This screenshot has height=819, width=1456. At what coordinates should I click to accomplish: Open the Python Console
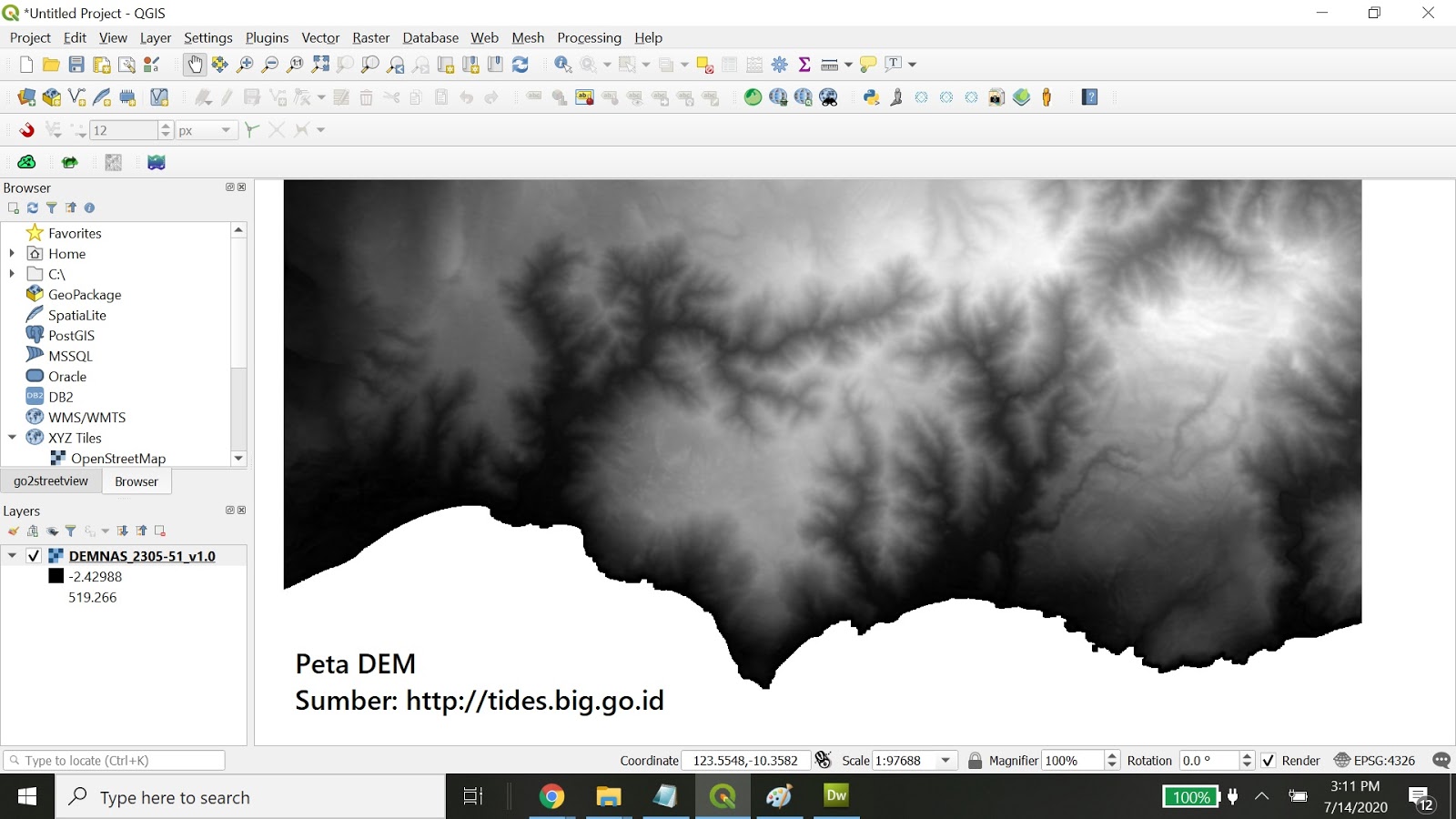point(871,96)
